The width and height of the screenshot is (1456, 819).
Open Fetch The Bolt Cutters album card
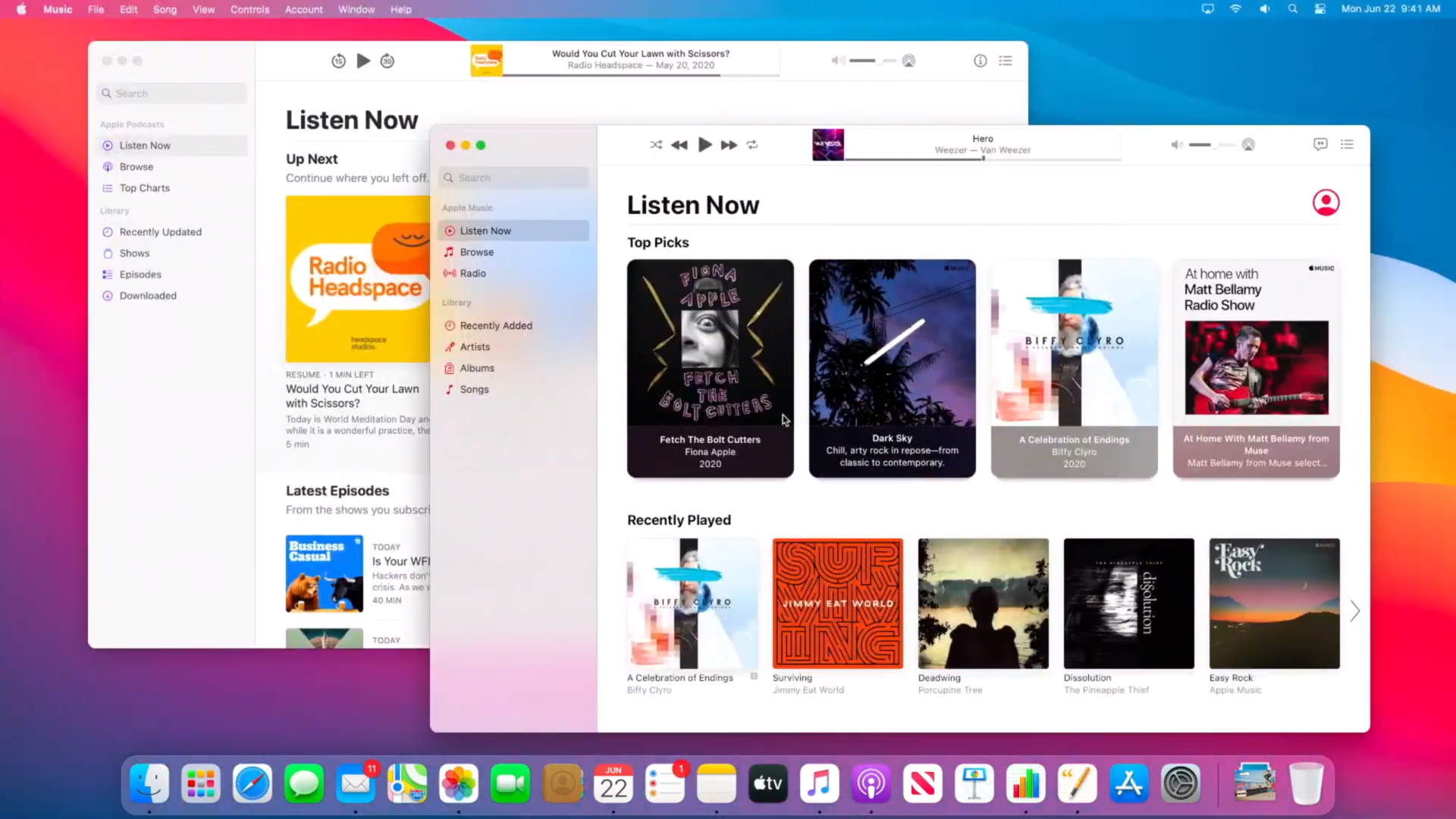[710, 368]
